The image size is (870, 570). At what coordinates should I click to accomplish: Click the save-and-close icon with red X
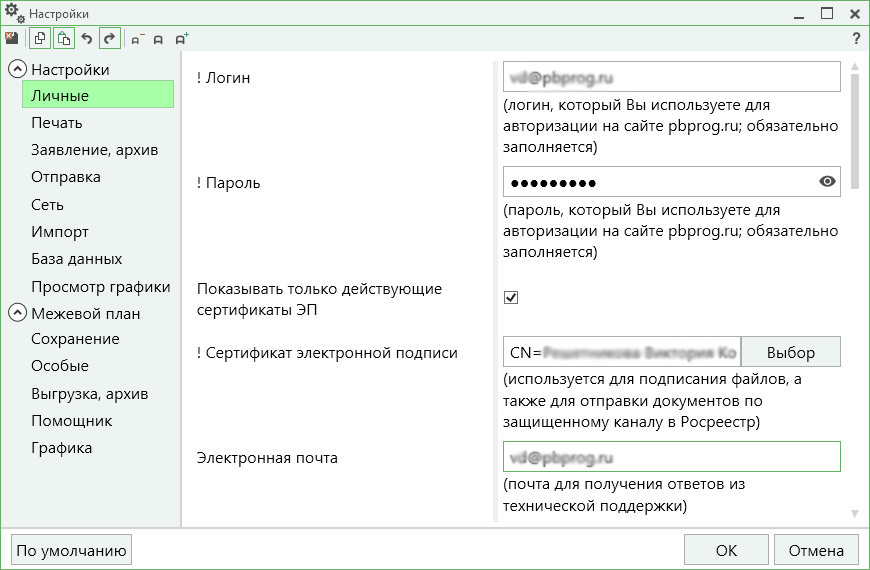point(12,38)
